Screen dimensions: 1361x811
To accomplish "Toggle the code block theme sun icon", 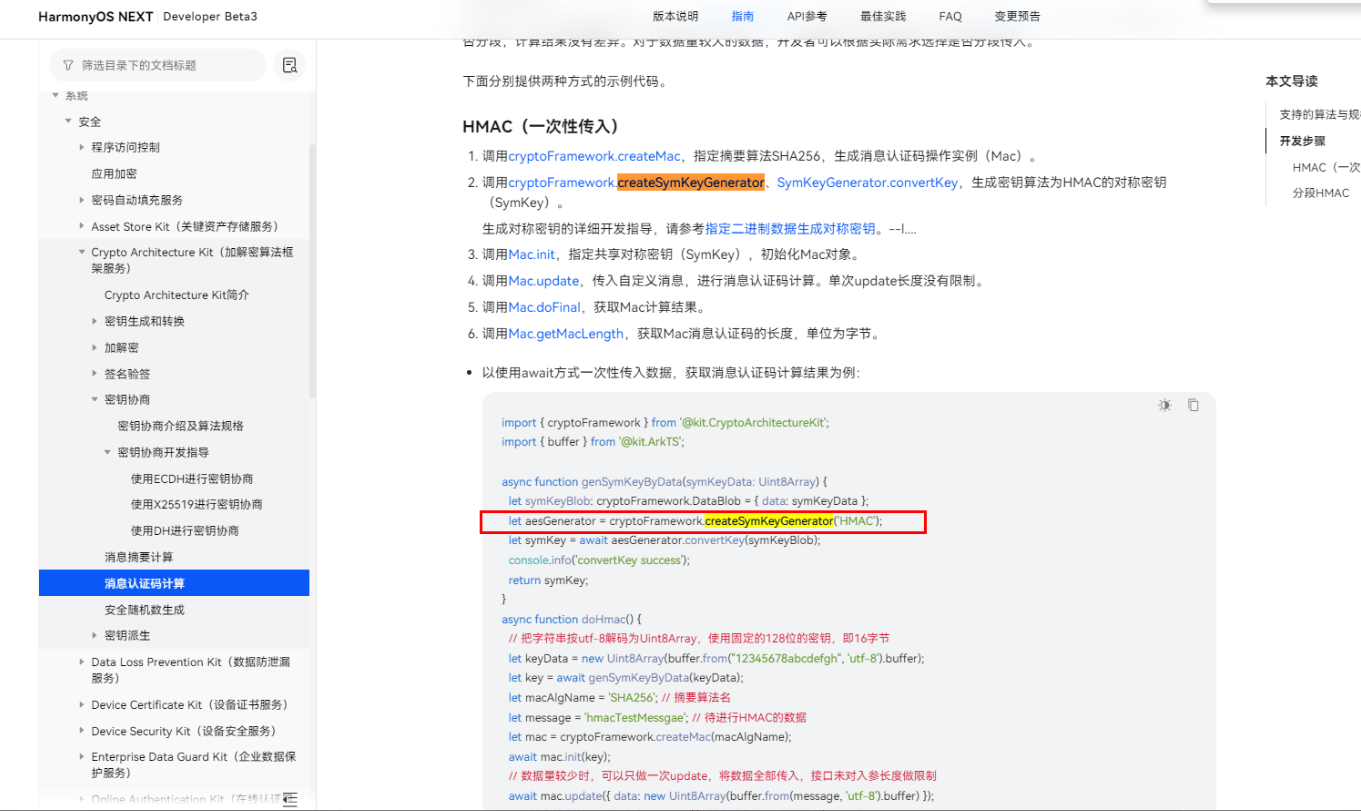I will pyautogui.click(x=1165, y=405).
